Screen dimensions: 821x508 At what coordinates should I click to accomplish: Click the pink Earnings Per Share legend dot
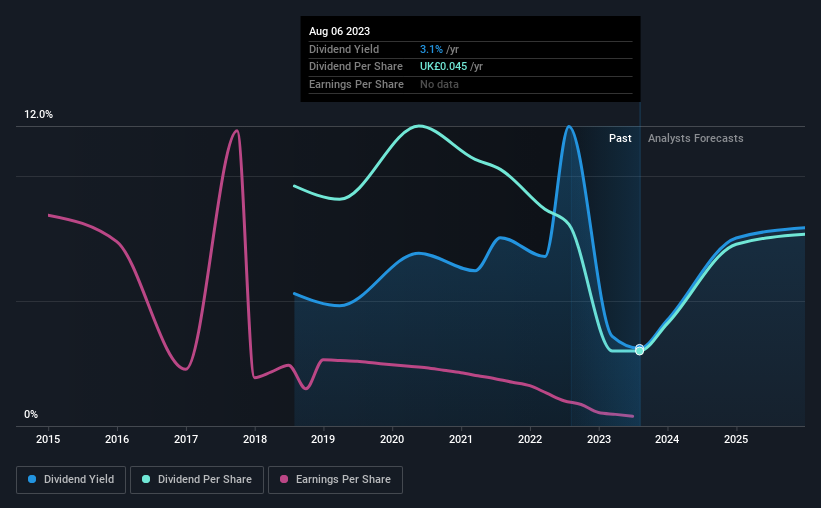tap(284, 479)
